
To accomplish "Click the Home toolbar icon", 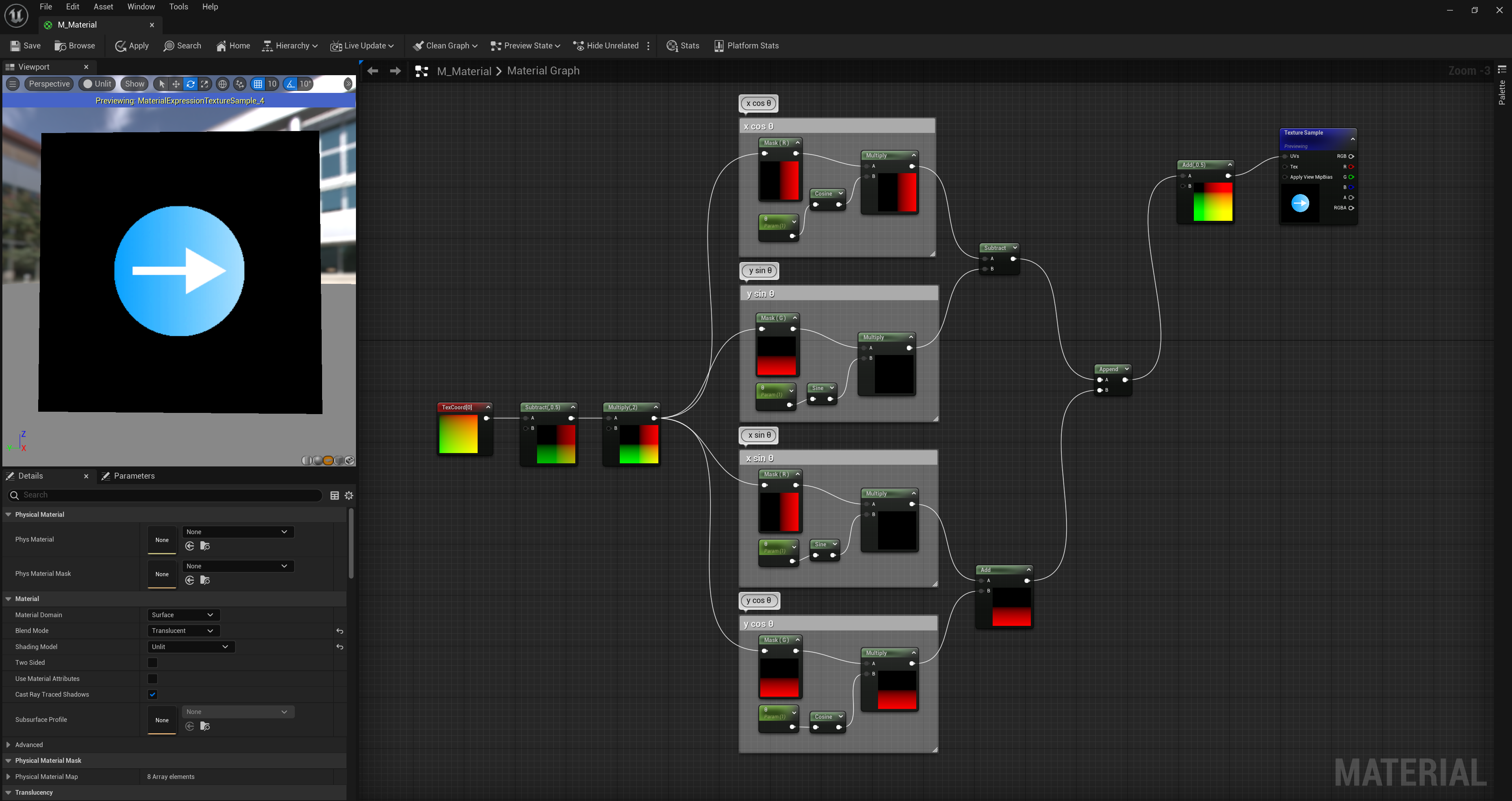I will coord(221,46).
